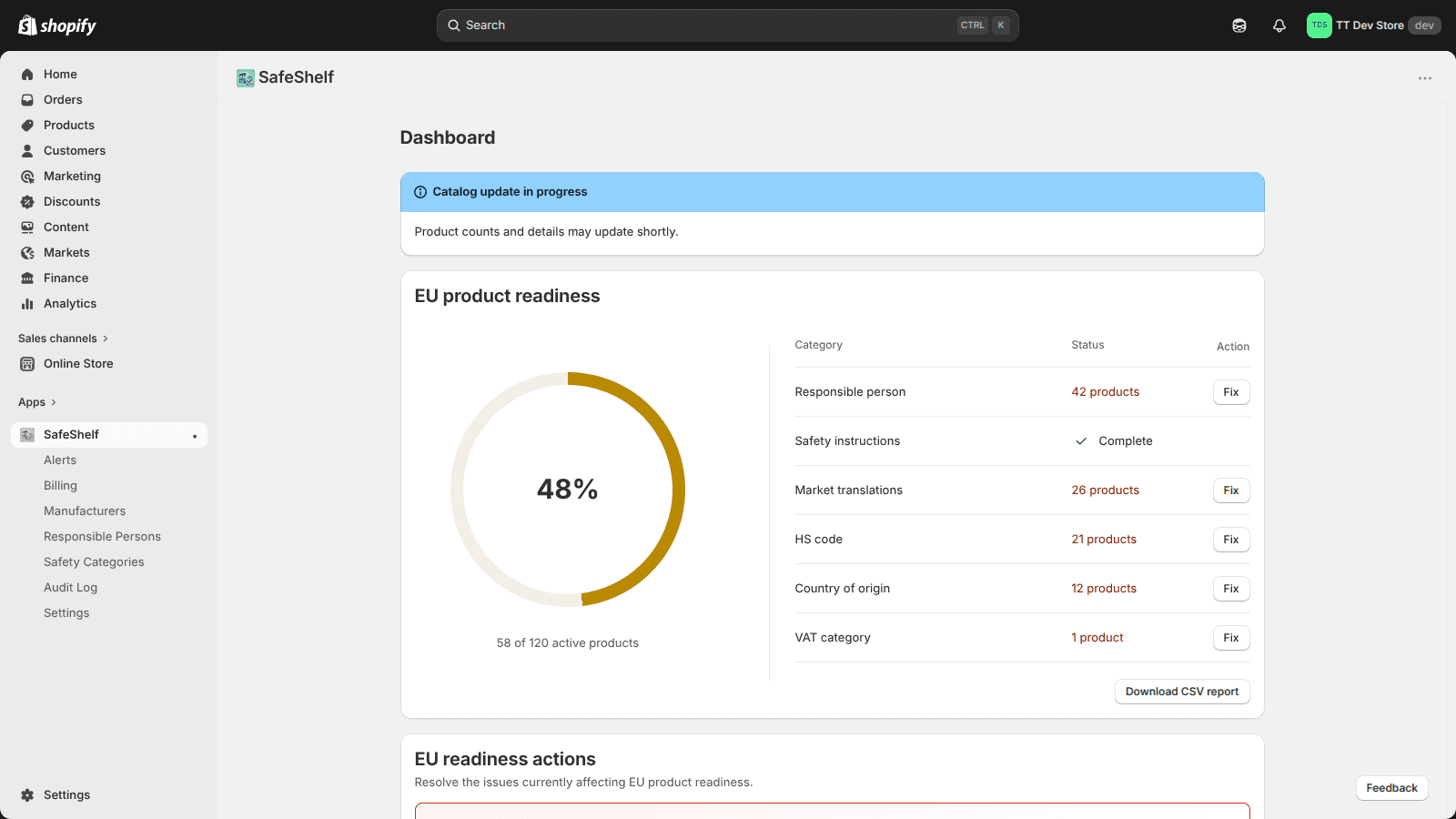Click the "12 products" status
Screen dimensions: 1456x819
[1104, 589]
